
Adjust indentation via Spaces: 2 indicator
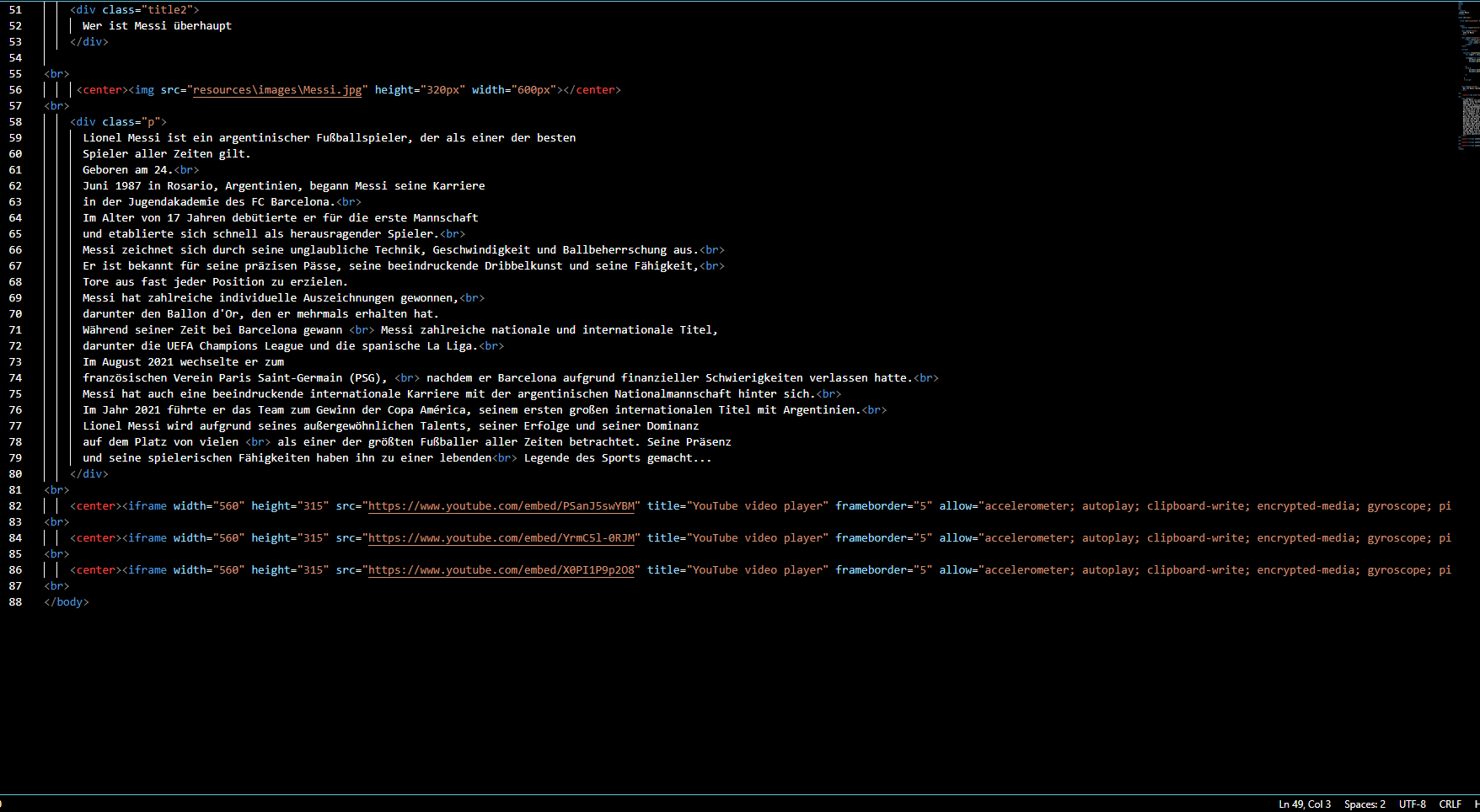pos(1364,804)
